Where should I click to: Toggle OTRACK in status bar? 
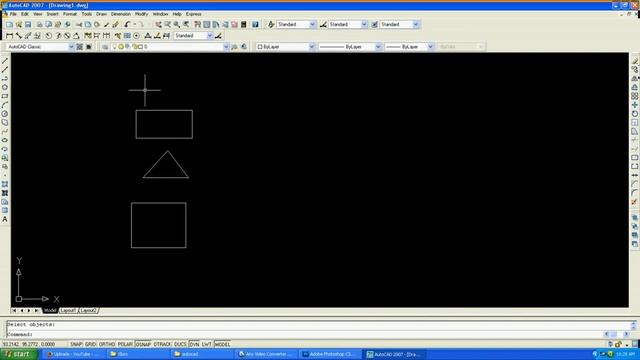162,344
